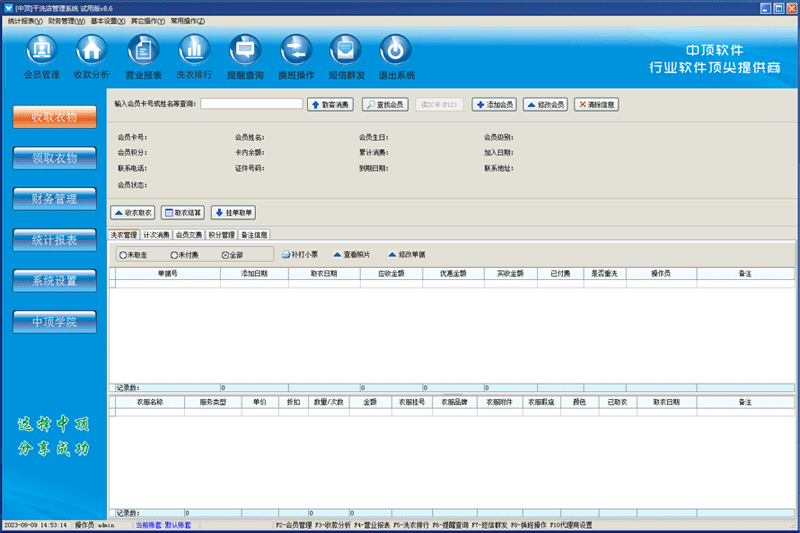Click 操作员:admin in status bar
The image size is (800, 533).
pos(94,525)
